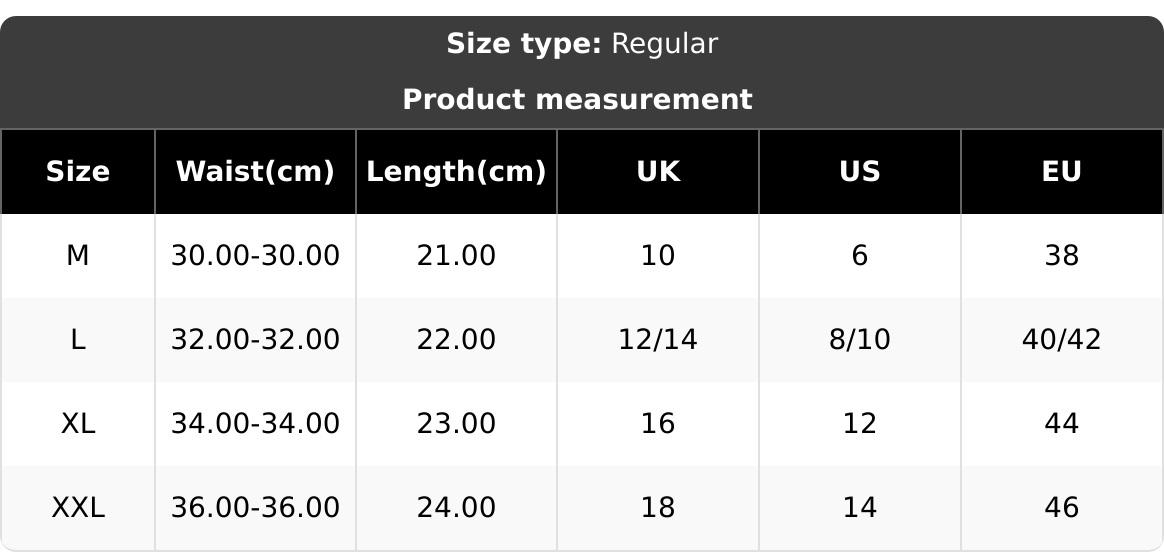Click the XL size cell
The height and width of the screenshot is (552, 1164).
(x=78, y=424)
